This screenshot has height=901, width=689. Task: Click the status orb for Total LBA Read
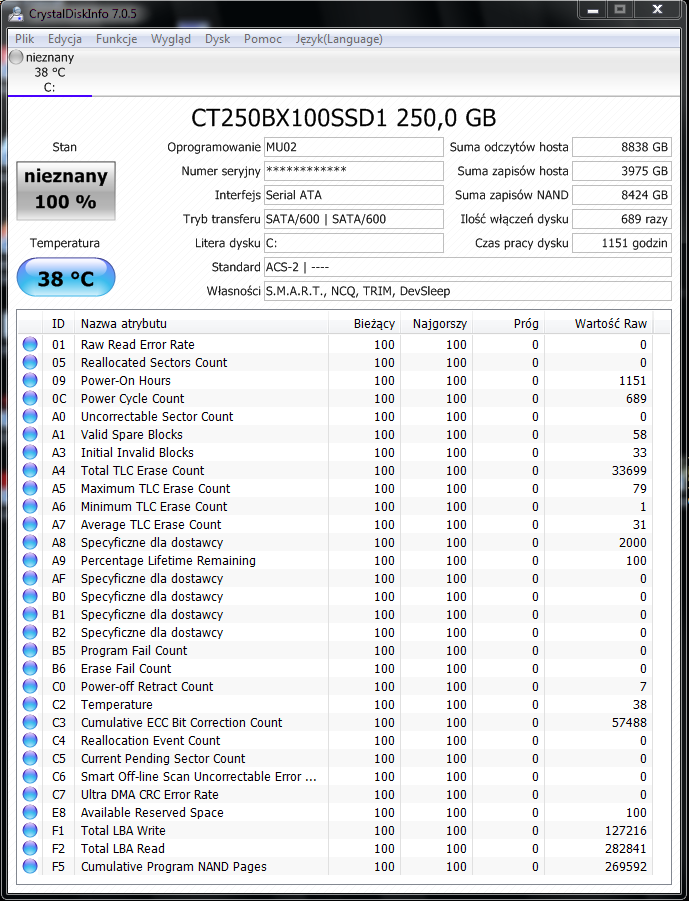tap(30, 848)
